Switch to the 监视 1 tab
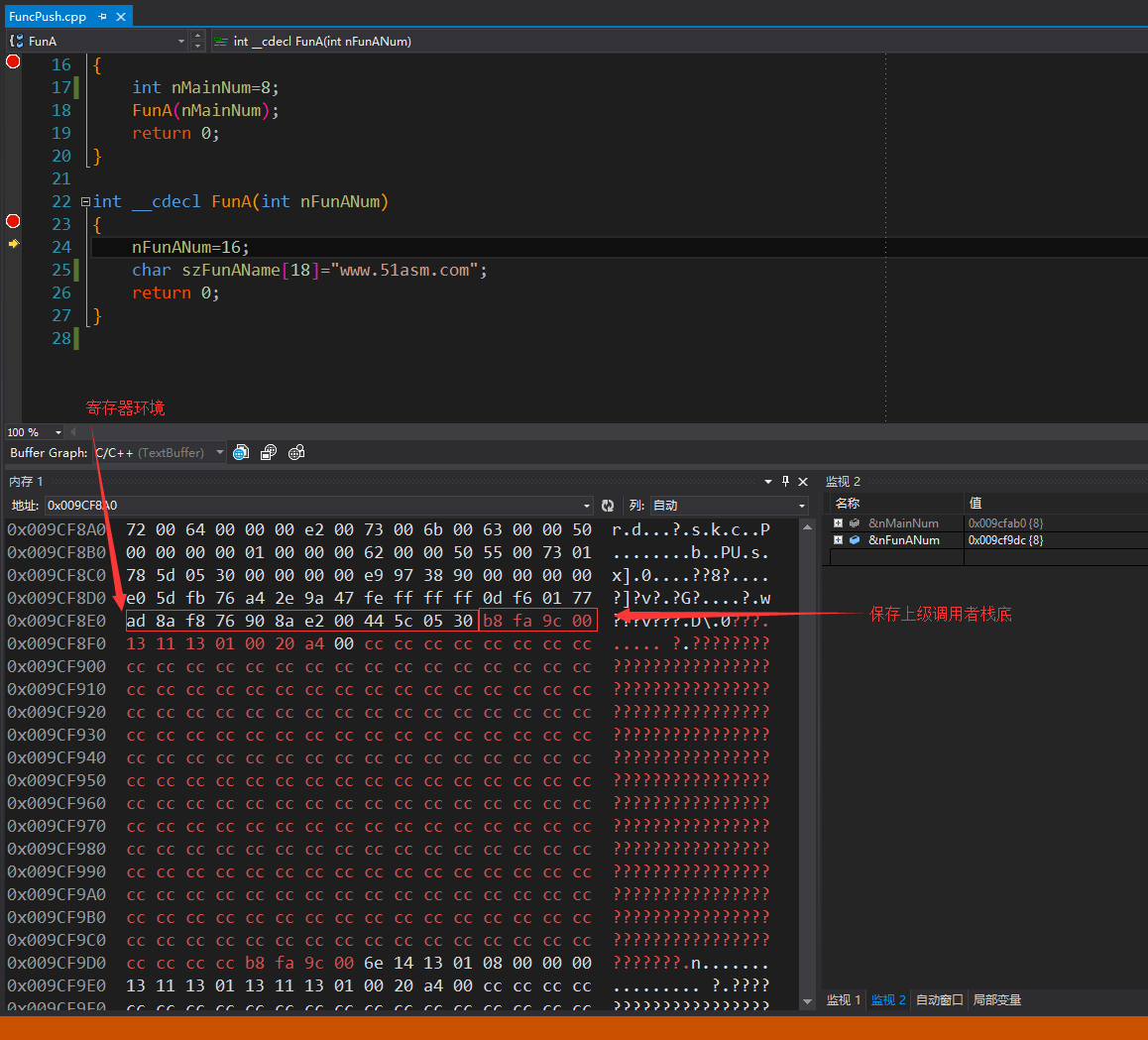Viewport: 1148px width, 1040px height. (845, 1000)
